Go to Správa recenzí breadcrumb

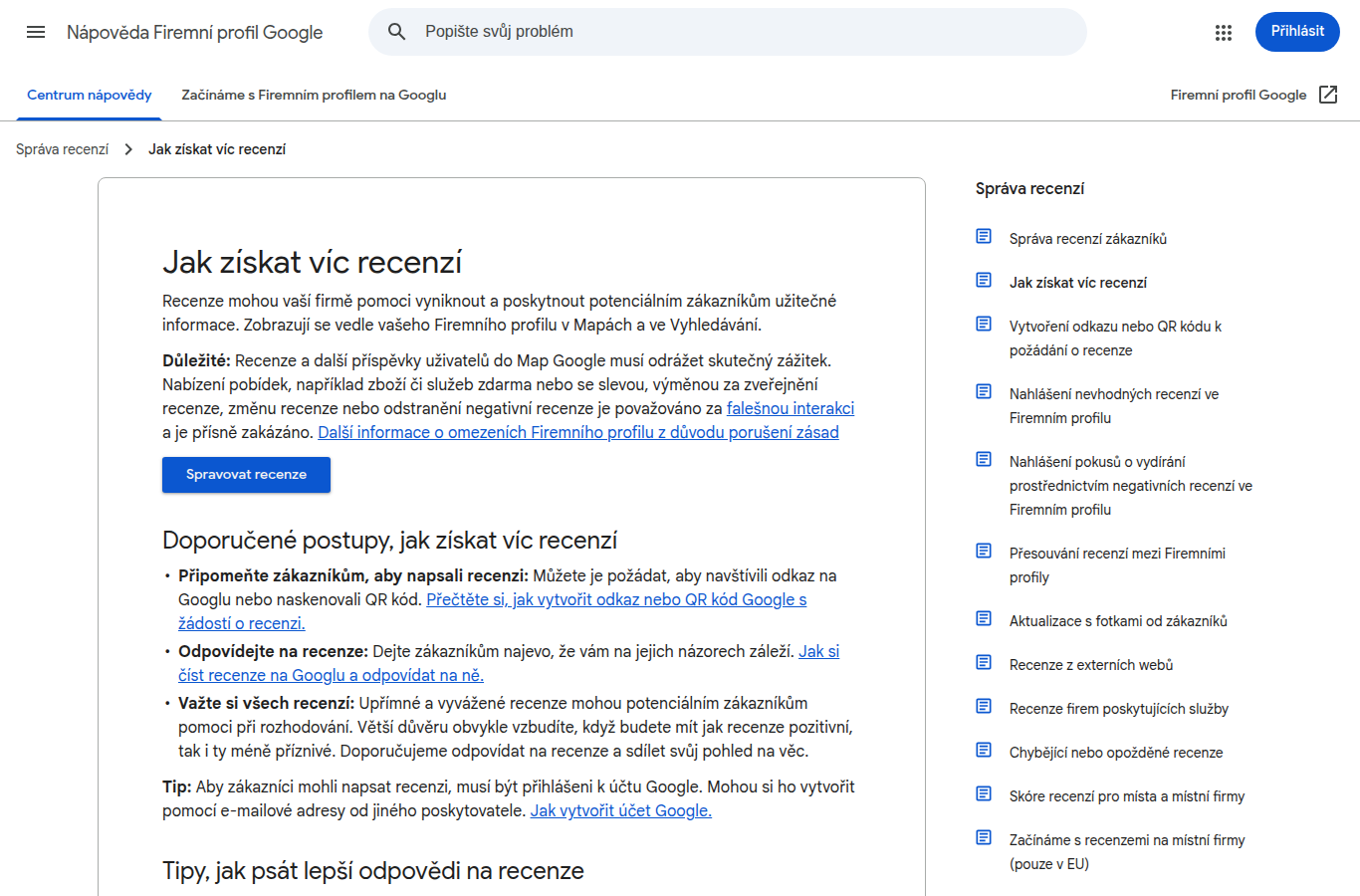(62, 149)
